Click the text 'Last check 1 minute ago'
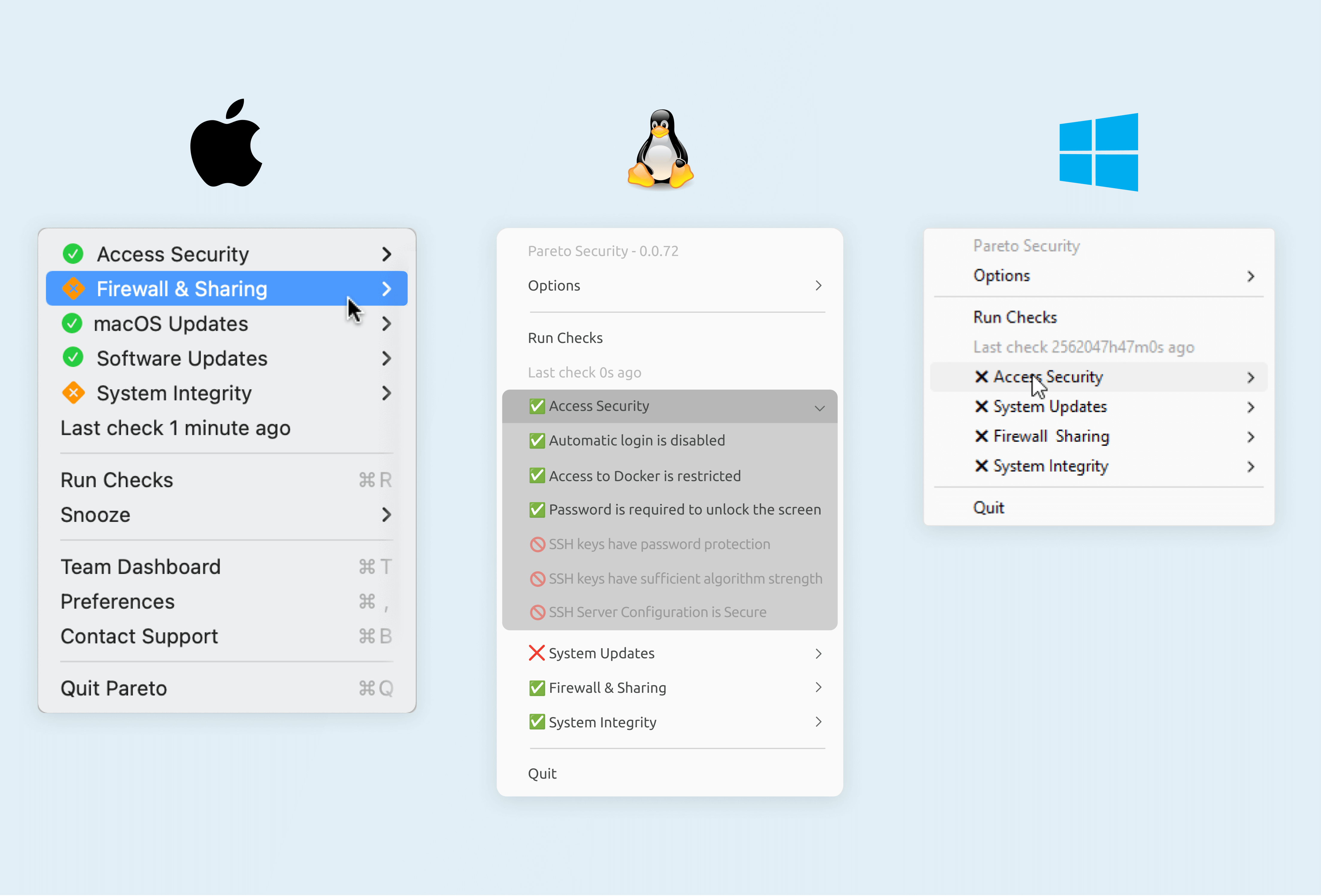 tap(176, 428)
